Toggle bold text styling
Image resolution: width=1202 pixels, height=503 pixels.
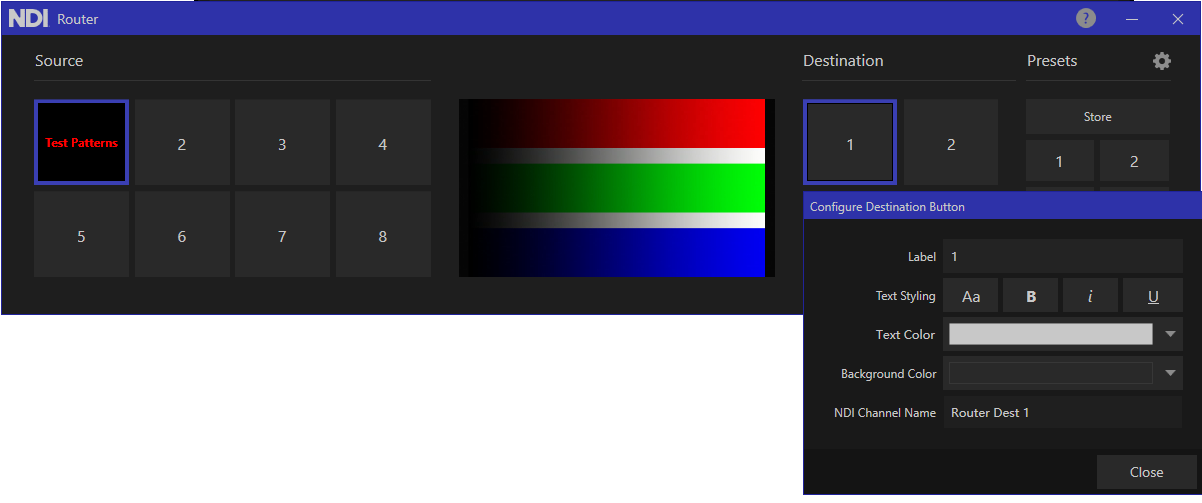pos(1031,296)
